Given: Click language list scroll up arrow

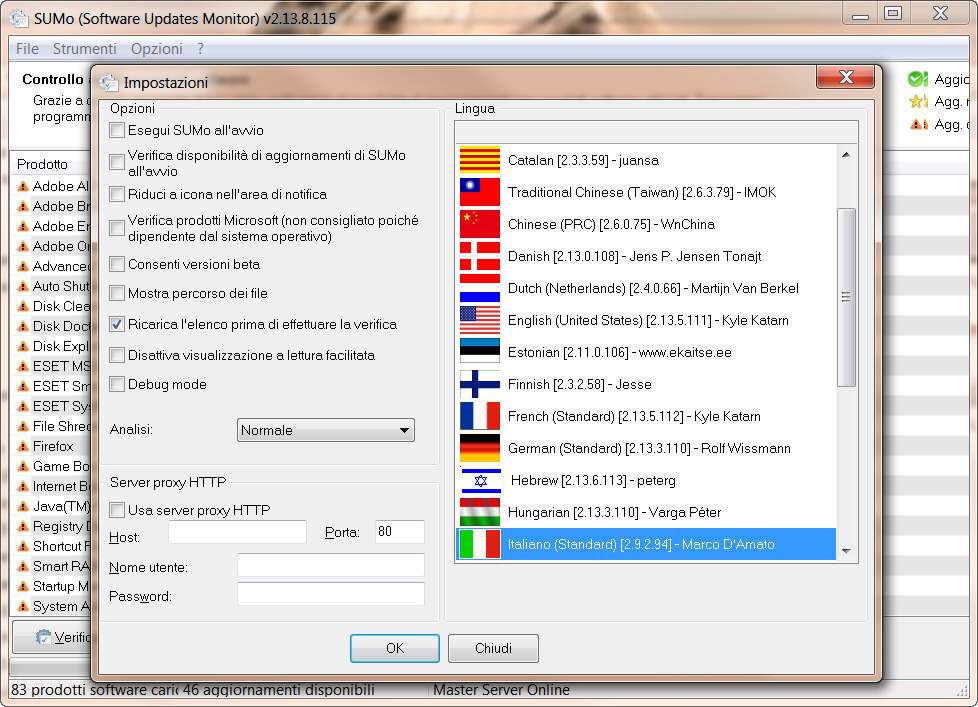Looking at the screenshot, I should click(846, 155).
